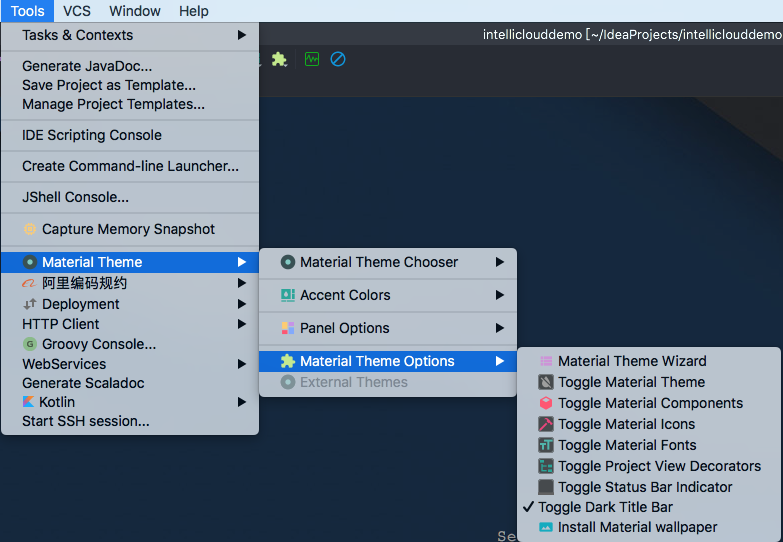
Task: Expand the Accent Colors submenu arrow
Action: (x=499, y=295)
